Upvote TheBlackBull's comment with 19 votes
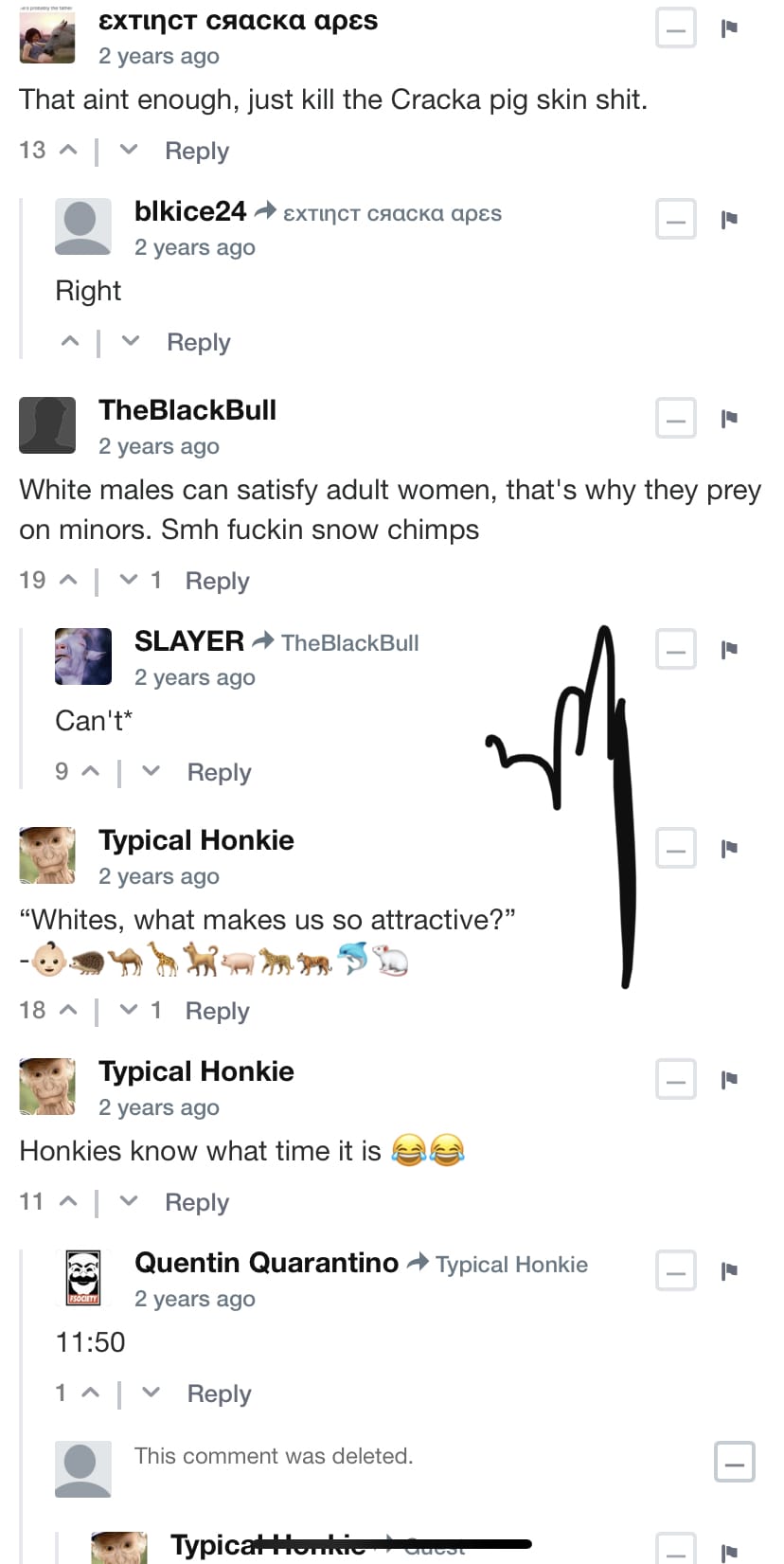This screenshot has width=784, height=1564. point(68,580)
